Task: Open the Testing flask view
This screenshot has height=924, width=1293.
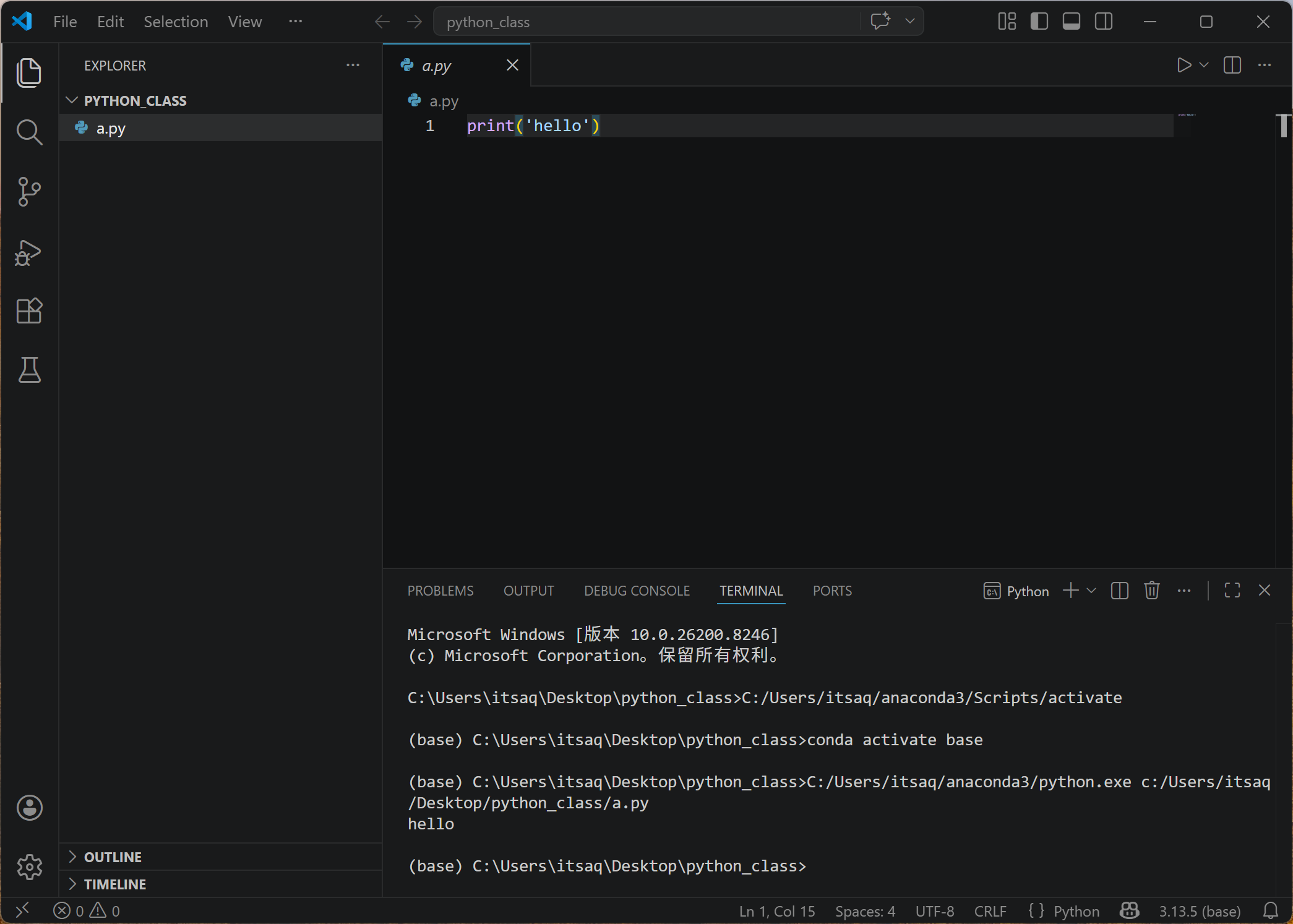Action: pos(29,370)
